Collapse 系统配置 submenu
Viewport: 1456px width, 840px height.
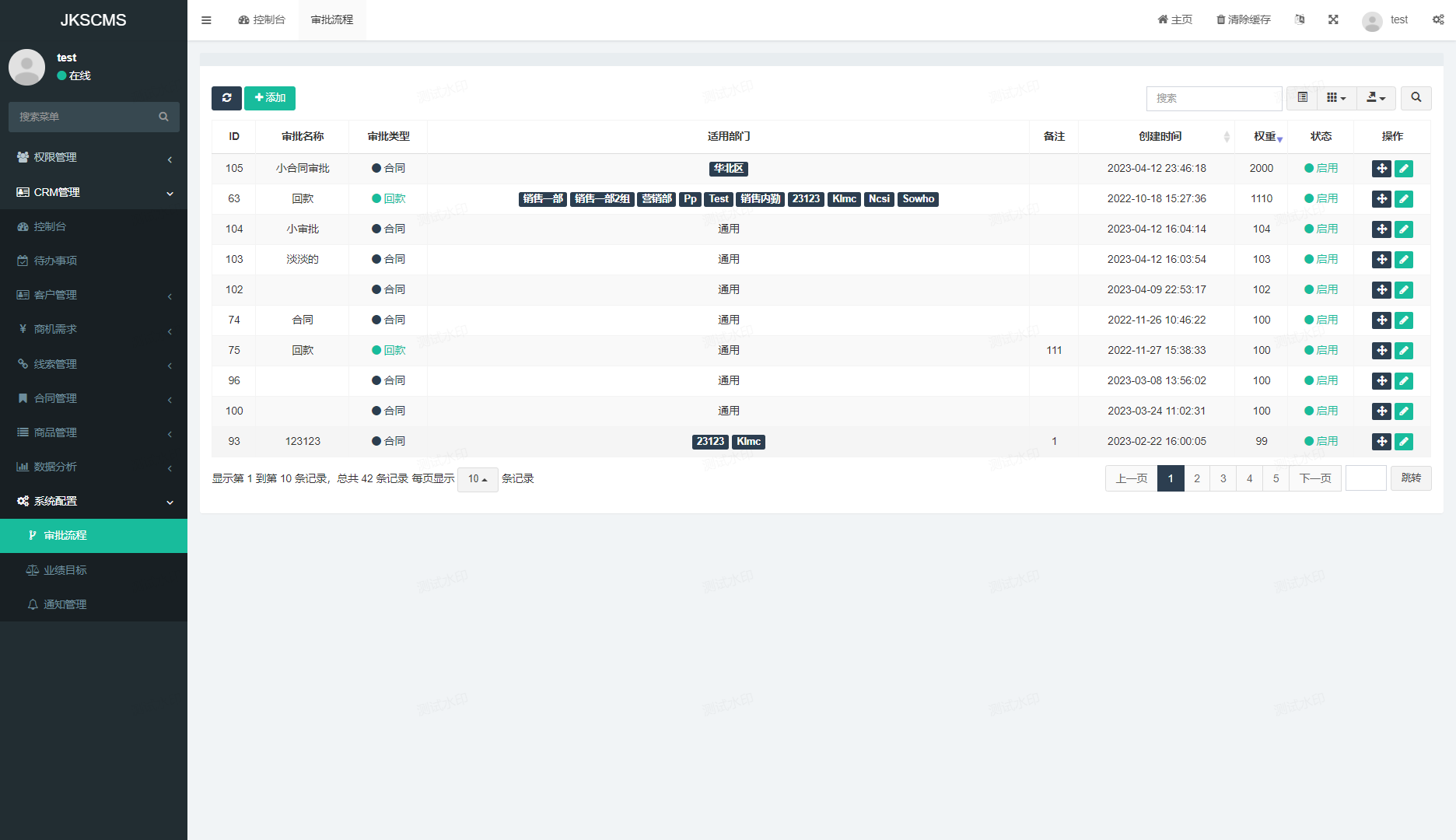pos(93,501)
